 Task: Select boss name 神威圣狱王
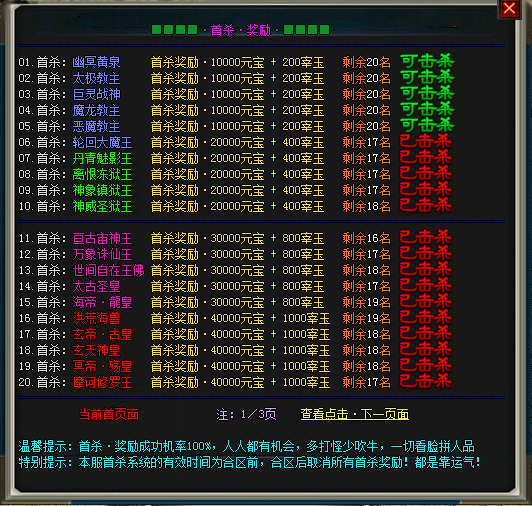[102, 206]
